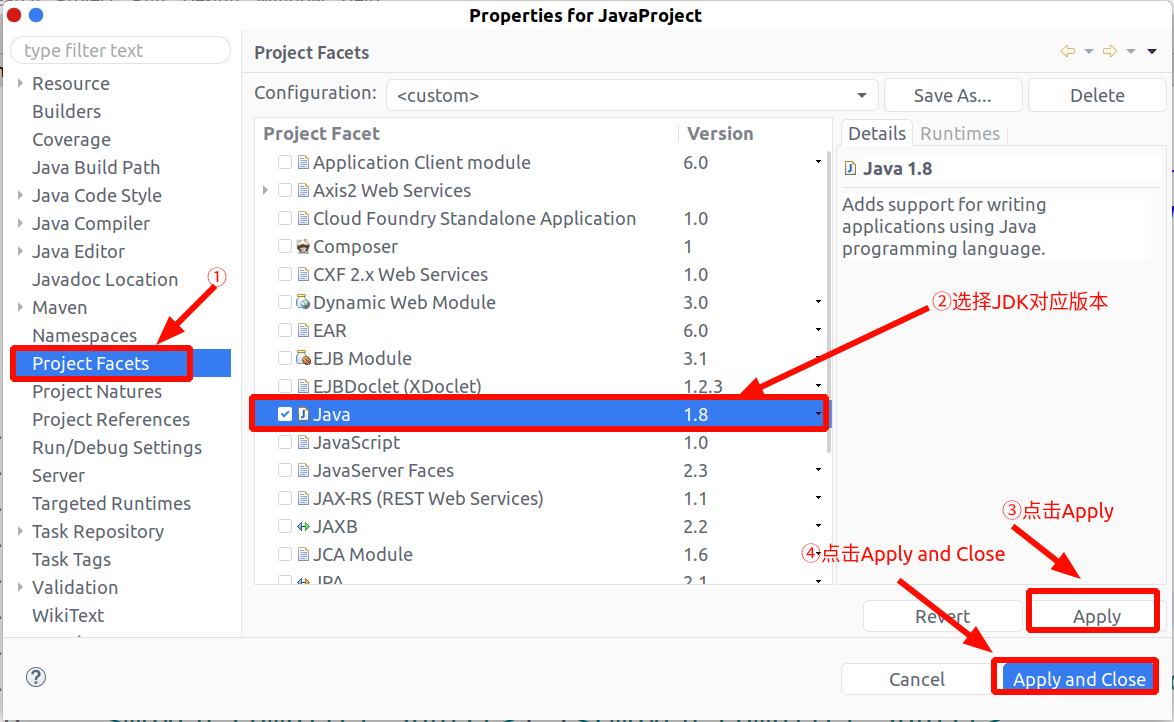Screen dimensions: 1174x722
Task: Click the facet list vertical scrollbar
Action: pyautogui.click(x=828, y=300)
